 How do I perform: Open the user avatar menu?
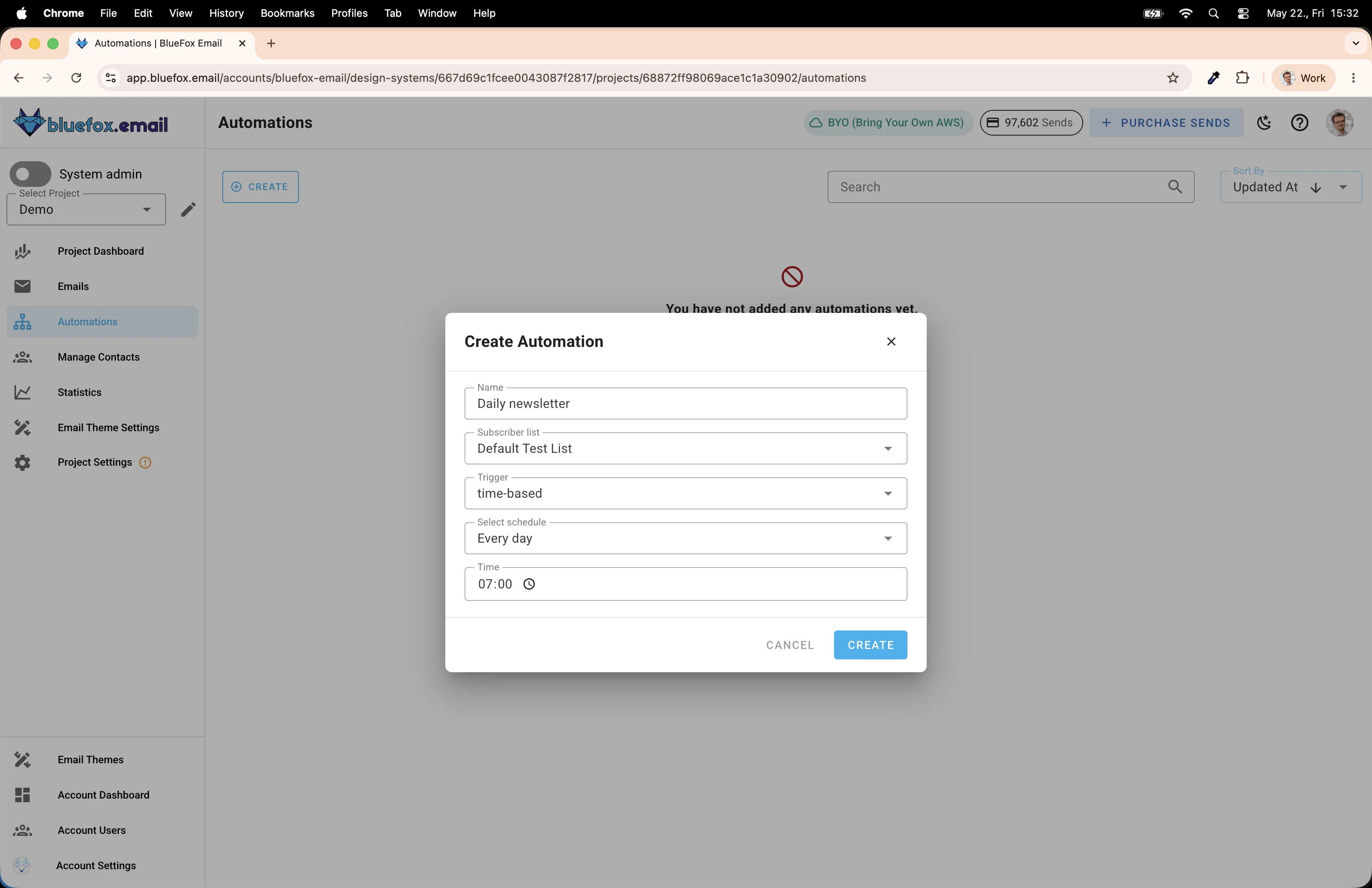point(1340,123)
